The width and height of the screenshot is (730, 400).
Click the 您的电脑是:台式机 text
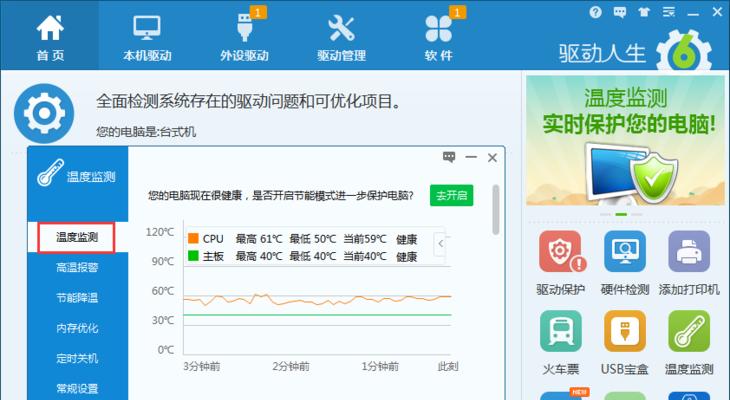(146, 132)
